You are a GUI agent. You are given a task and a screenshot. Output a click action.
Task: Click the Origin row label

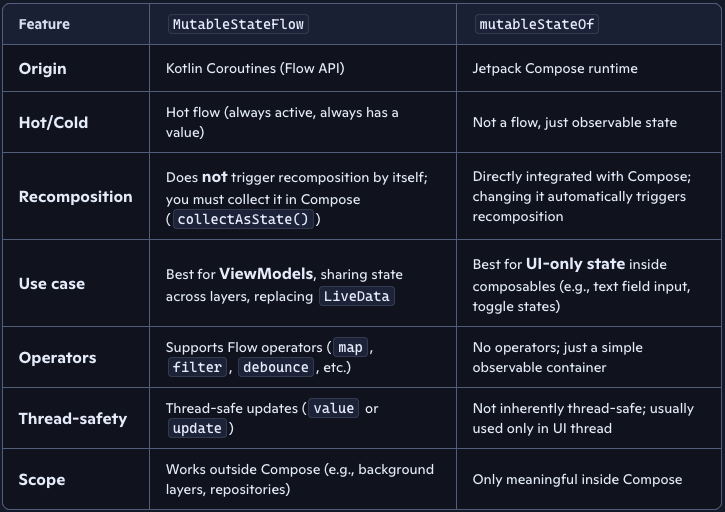click(43, 69)
